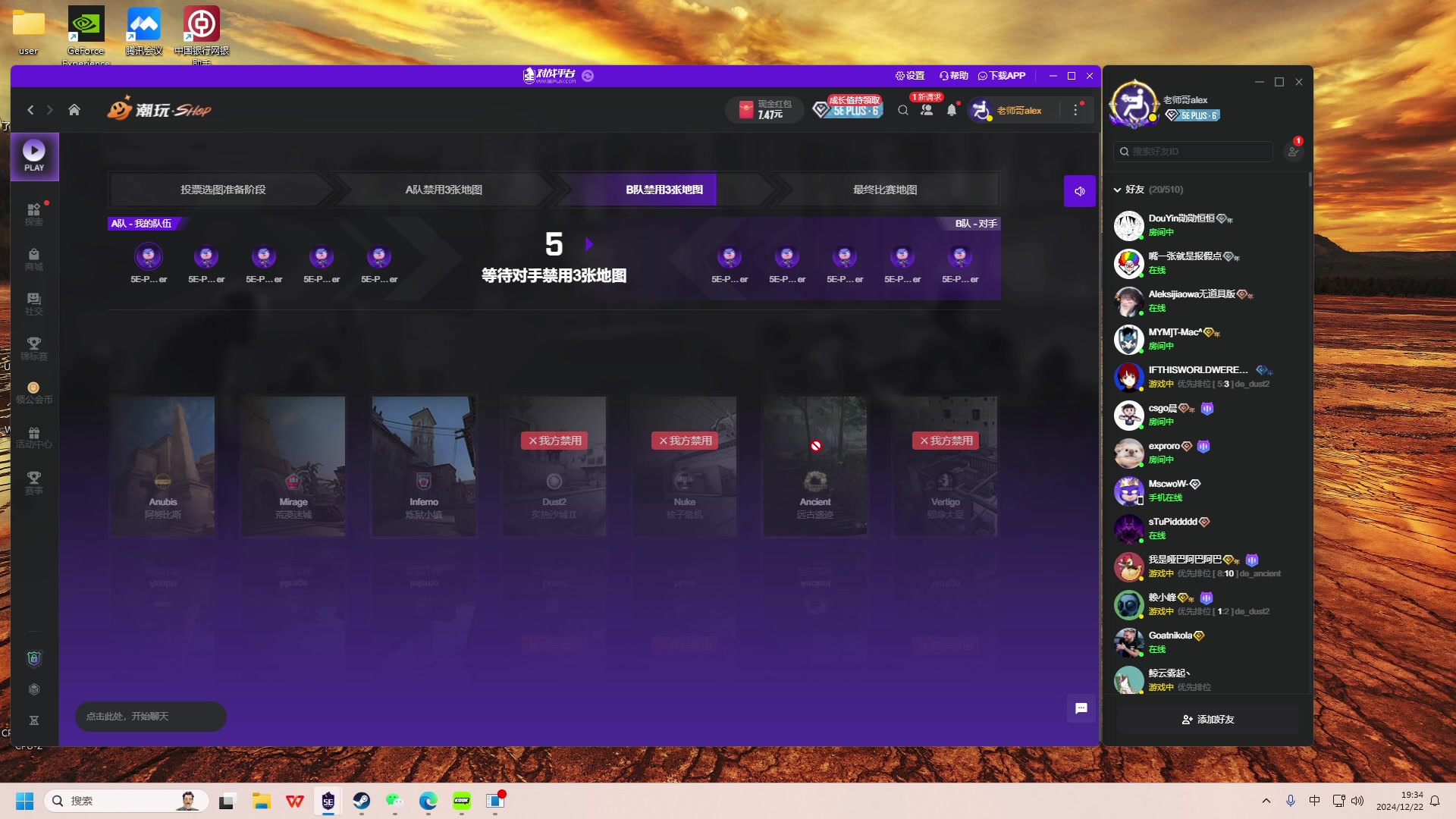Image resolution: width=1456 pixels, height=819 pixels.
Task: Open friend DouYin勋勋恒恒 in list
Action: 1206,225
